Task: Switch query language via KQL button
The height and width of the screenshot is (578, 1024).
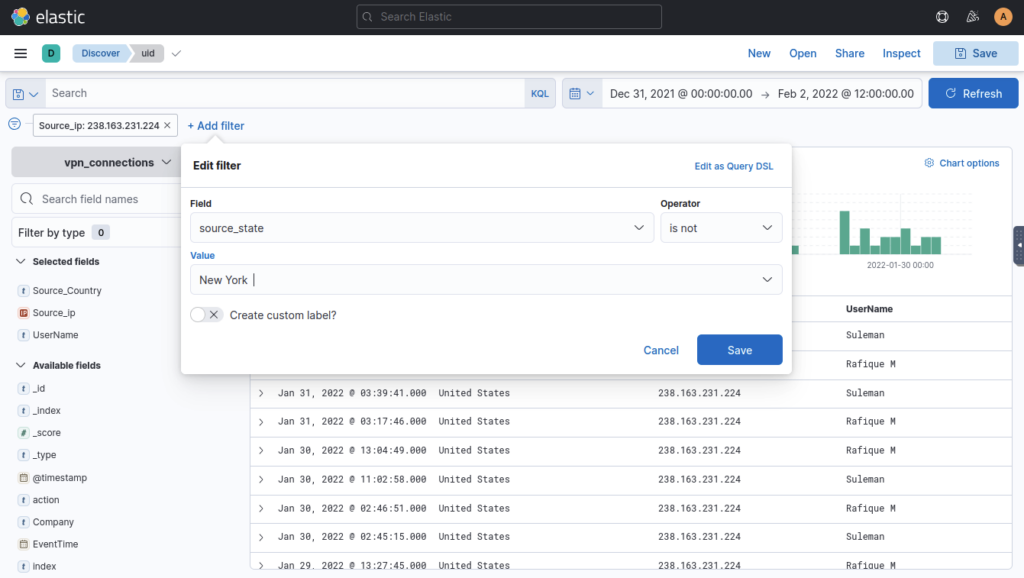Action: tap(539, 93)
